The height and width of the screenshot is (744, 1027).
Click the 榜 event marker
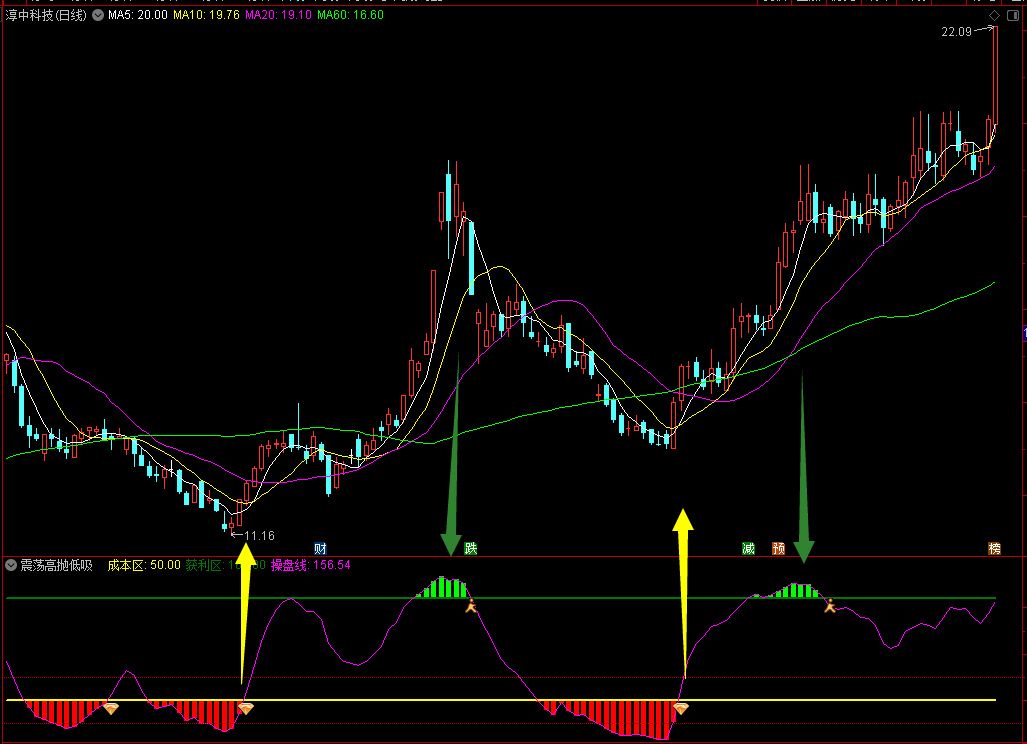994,549
